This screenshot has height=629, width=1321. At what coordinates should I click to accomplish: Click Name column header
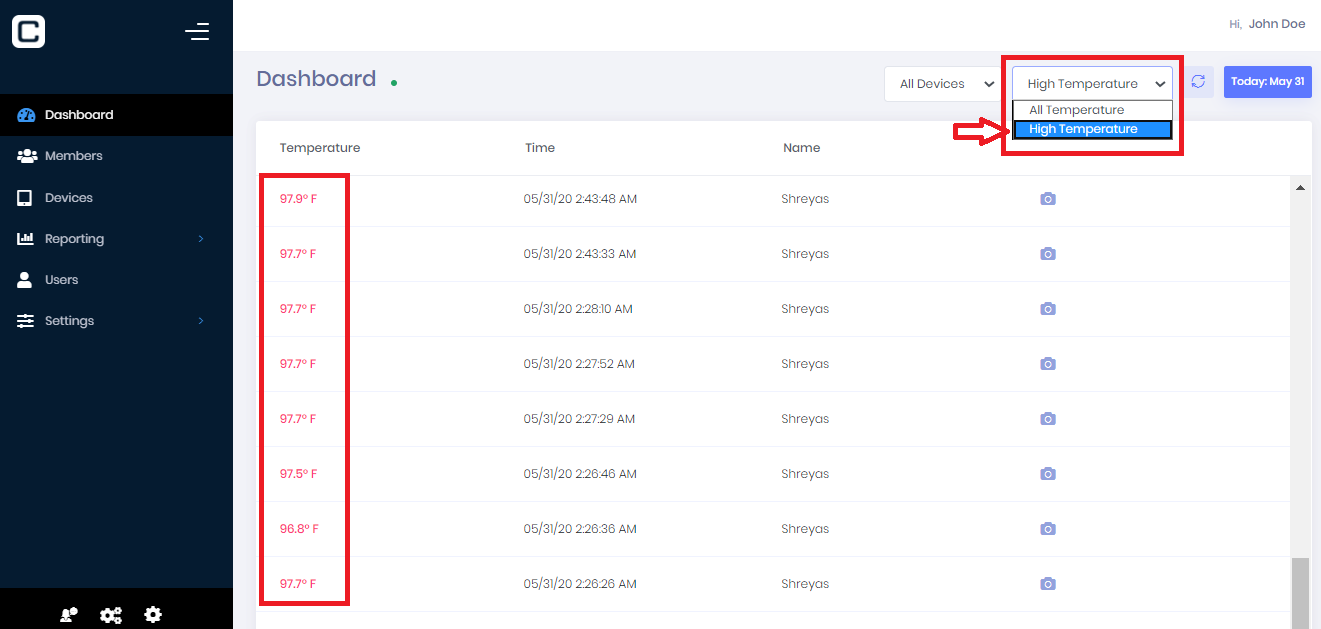point(802,148)
